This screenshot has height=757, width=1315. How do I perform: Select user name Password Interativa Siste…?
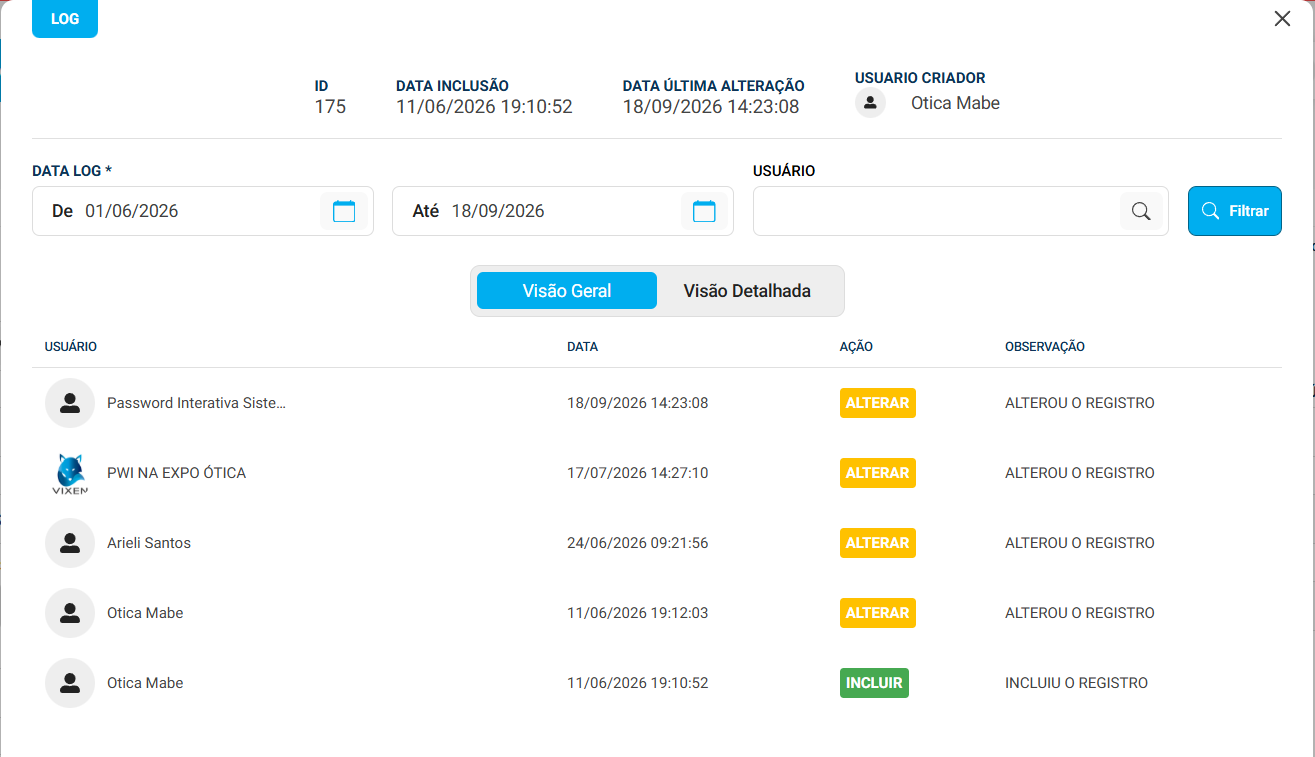coord(196,403)
